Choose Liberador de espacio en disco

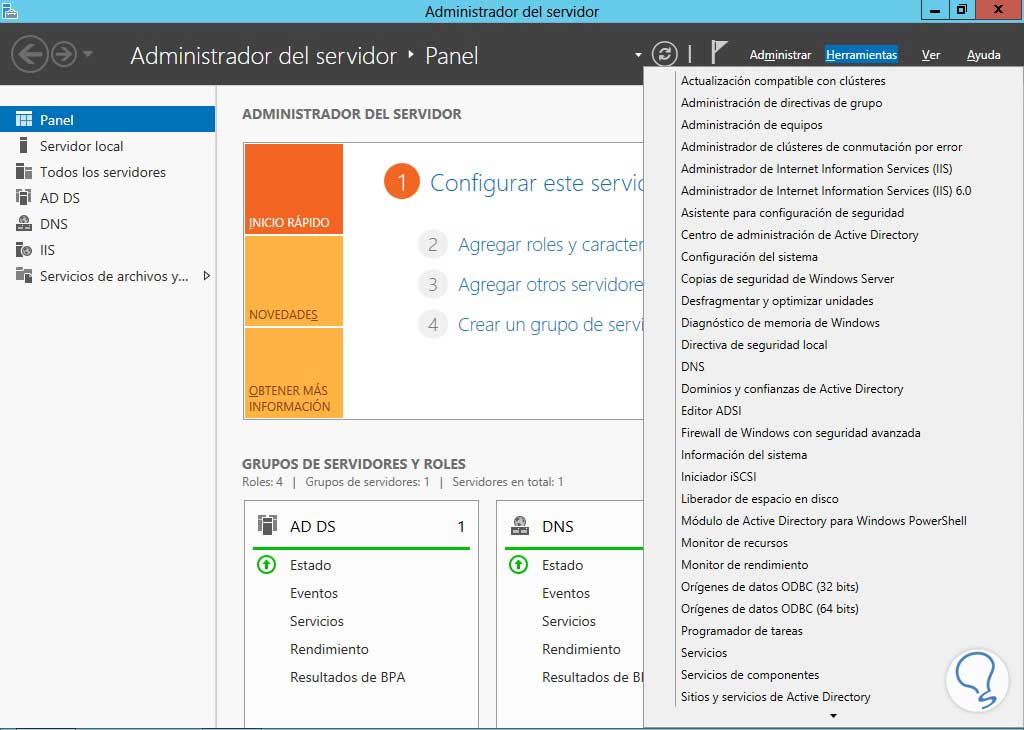760,499
